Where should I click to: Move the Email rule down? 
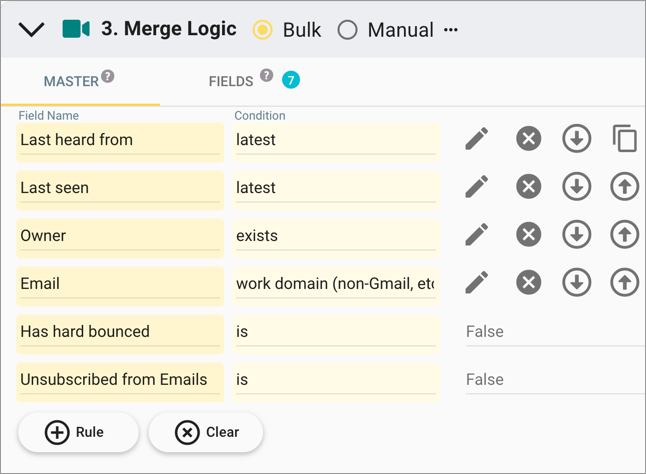[x=576, y=282]
